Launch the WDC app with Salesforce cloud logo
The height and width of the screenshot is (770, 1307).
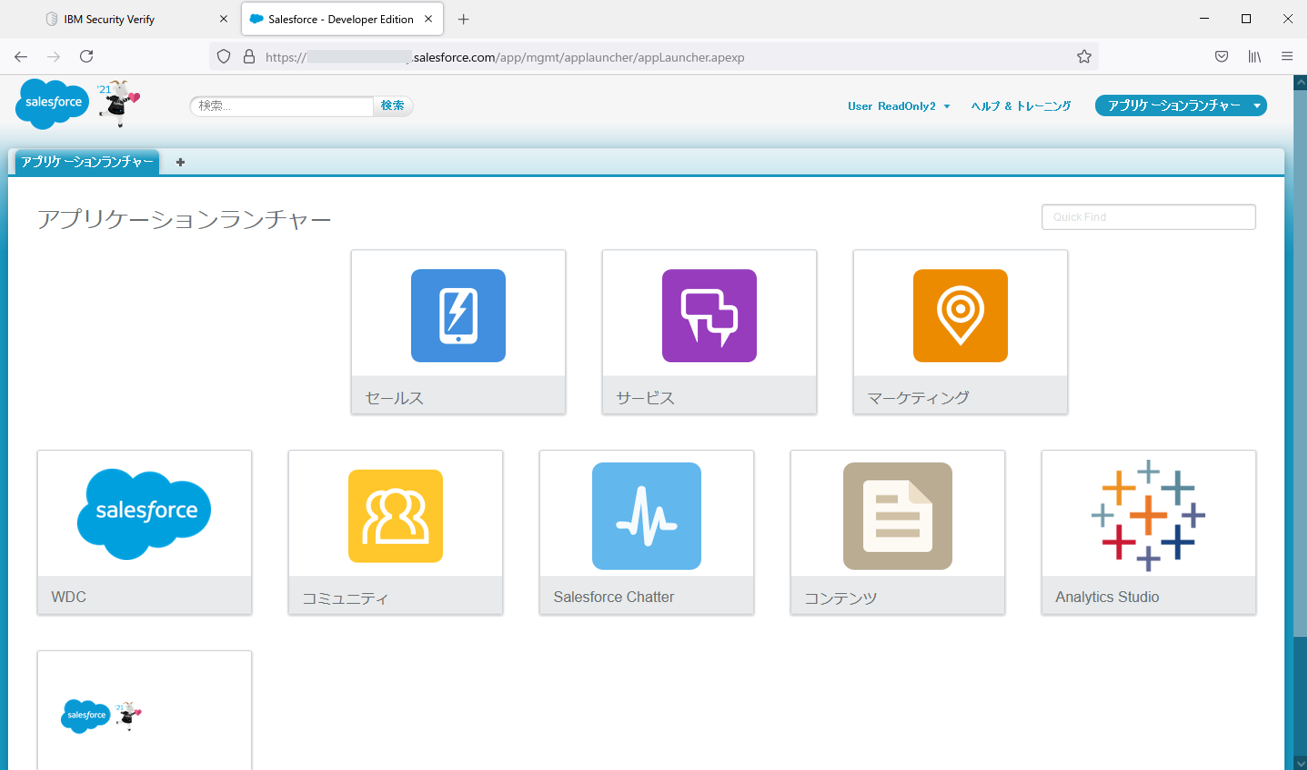pyautogui.click(x=144, y=514)
